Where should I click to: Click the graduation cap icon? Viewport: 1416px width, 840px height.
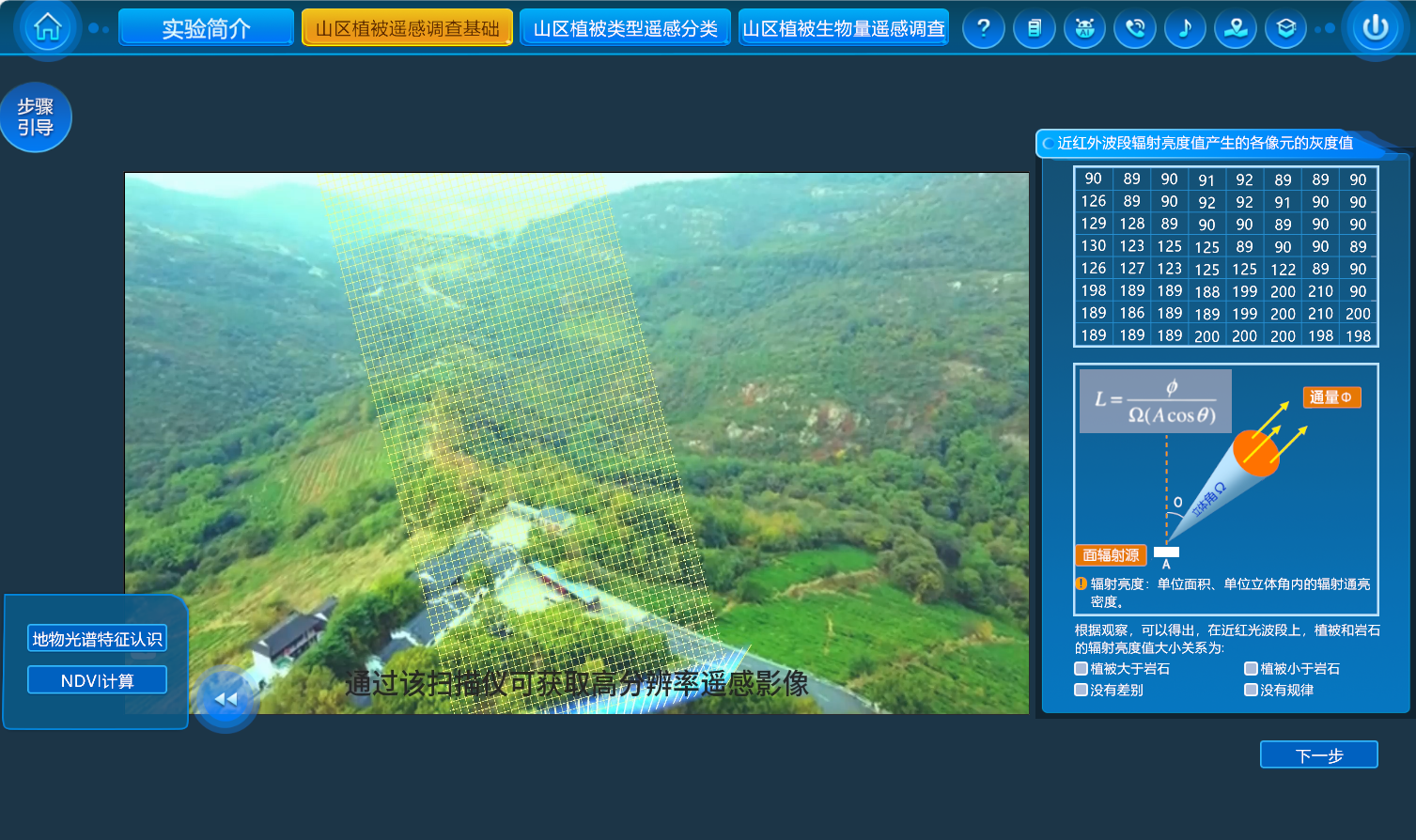(x=1285, y=28)
